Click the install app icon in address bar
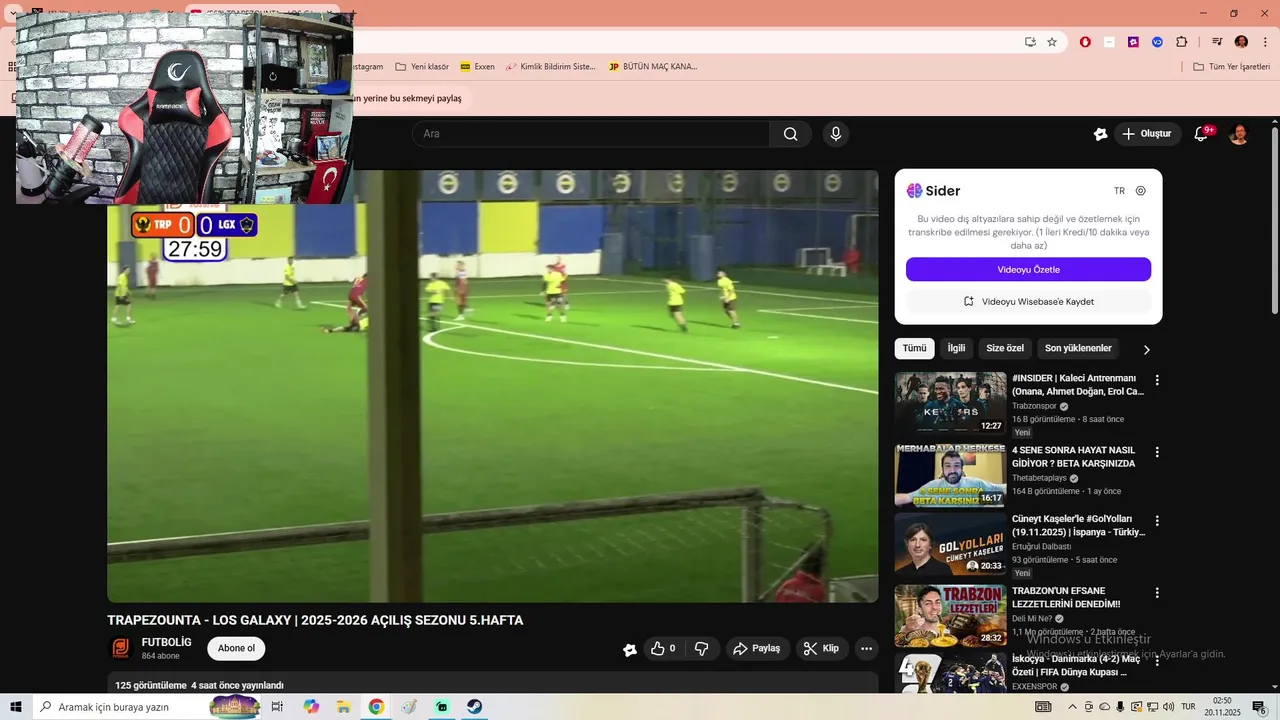Image resolution: width=1280 pixels, height=720 pixels. (x=1030, y=42)
